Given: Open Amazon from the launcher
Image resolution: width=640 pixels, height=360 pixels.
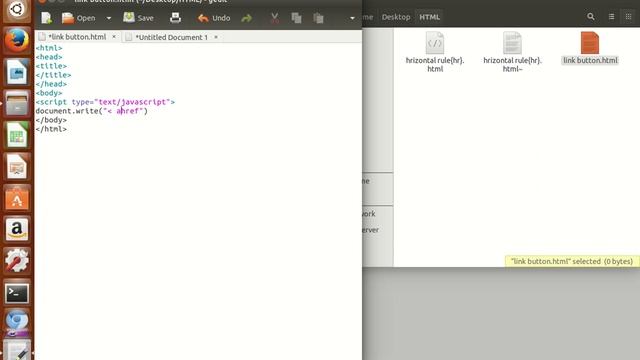Looking at the screenshot, I should pos(17,229).
